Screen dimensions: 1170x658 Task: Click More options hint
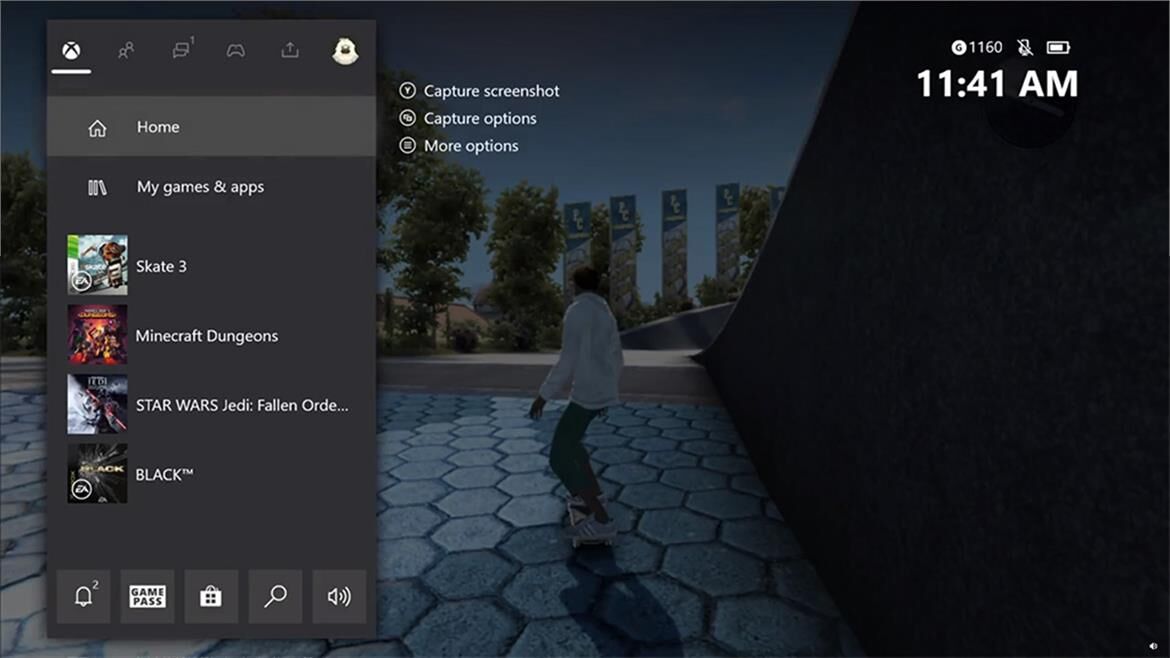[x=459, y=146]
